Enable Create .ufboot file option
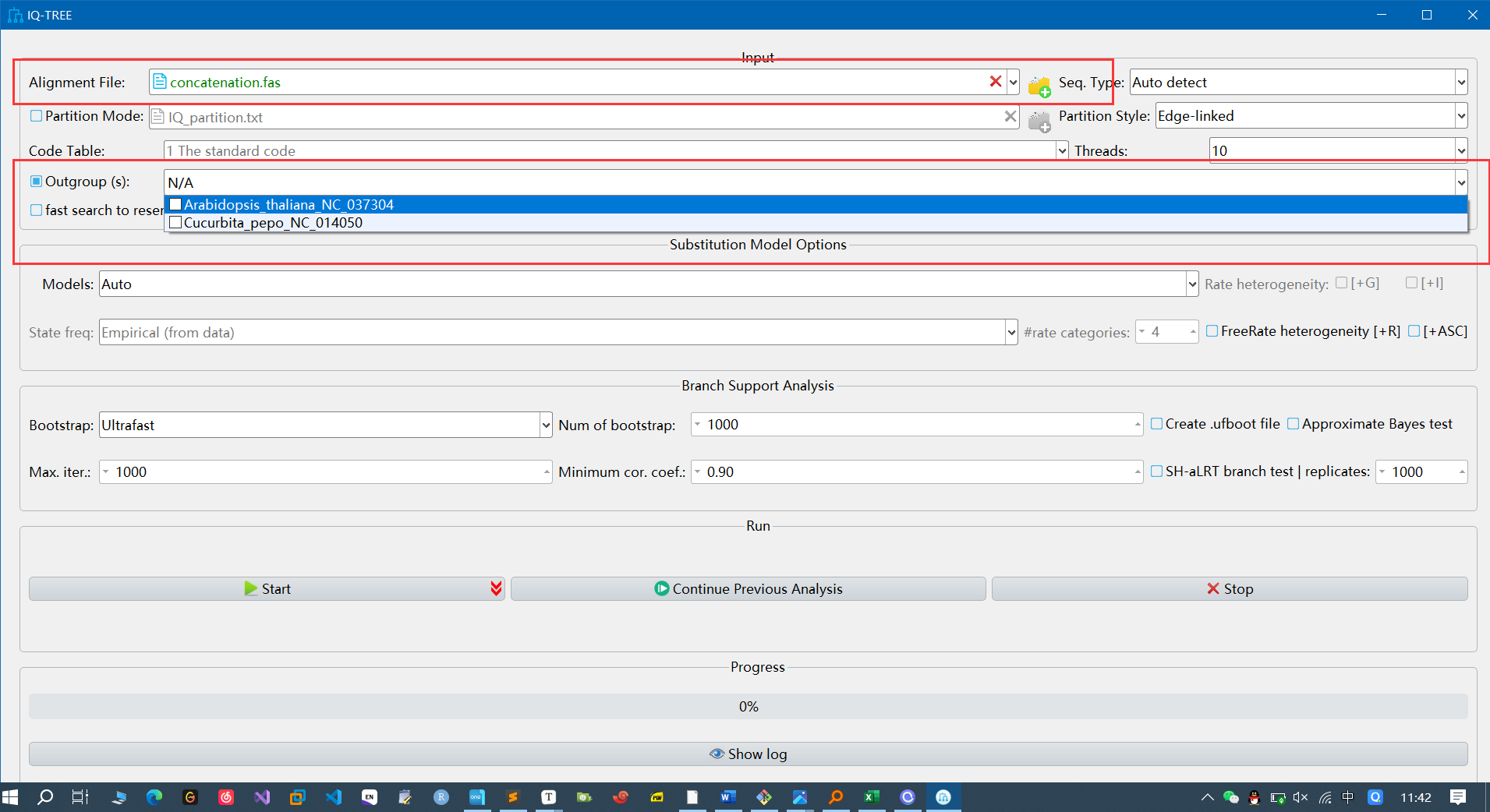This screenshot has width=1490, height=812. coord(1156,423)
